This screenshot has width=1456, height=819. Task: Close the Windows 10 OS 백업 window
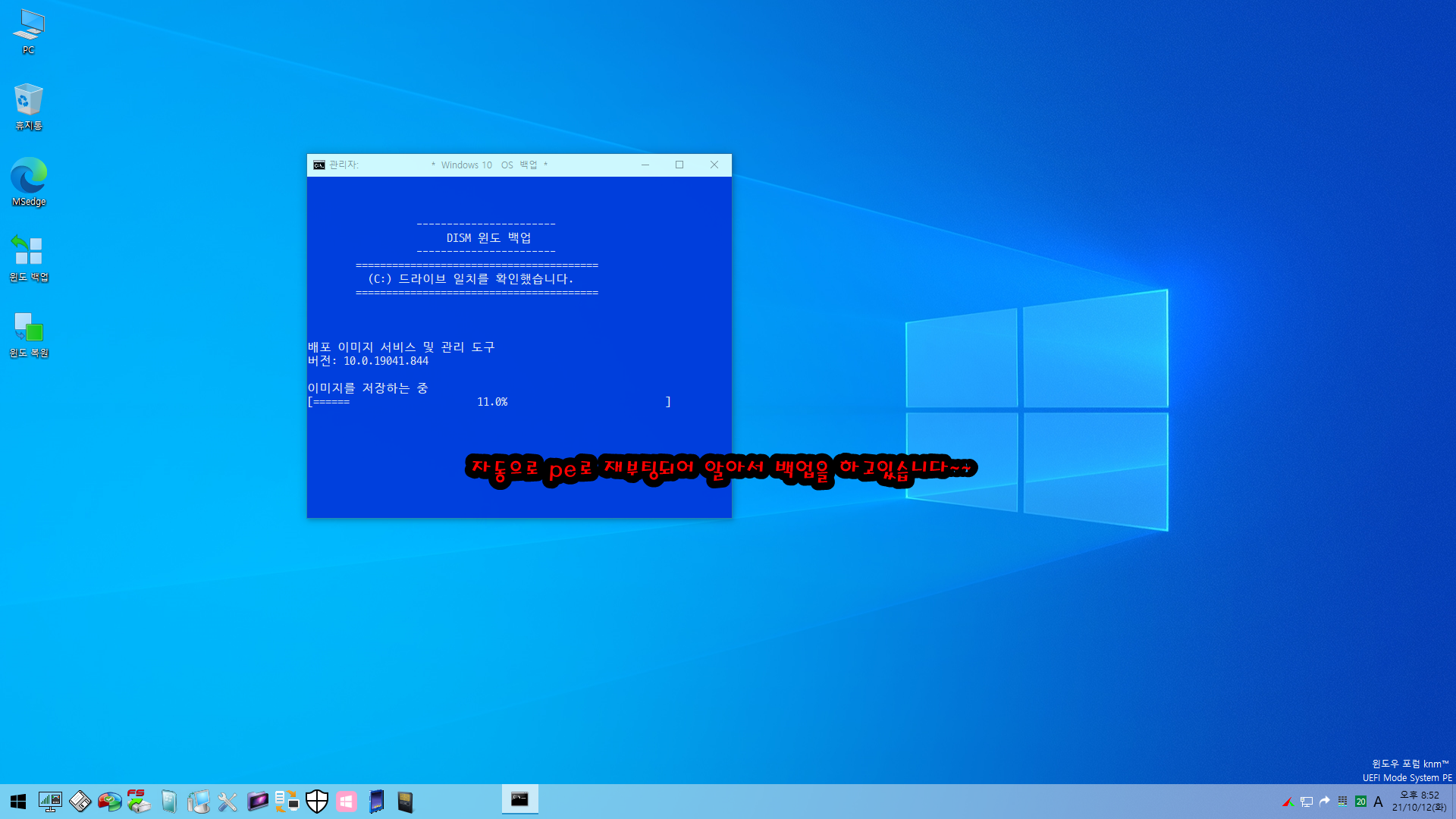pos(714,165)
